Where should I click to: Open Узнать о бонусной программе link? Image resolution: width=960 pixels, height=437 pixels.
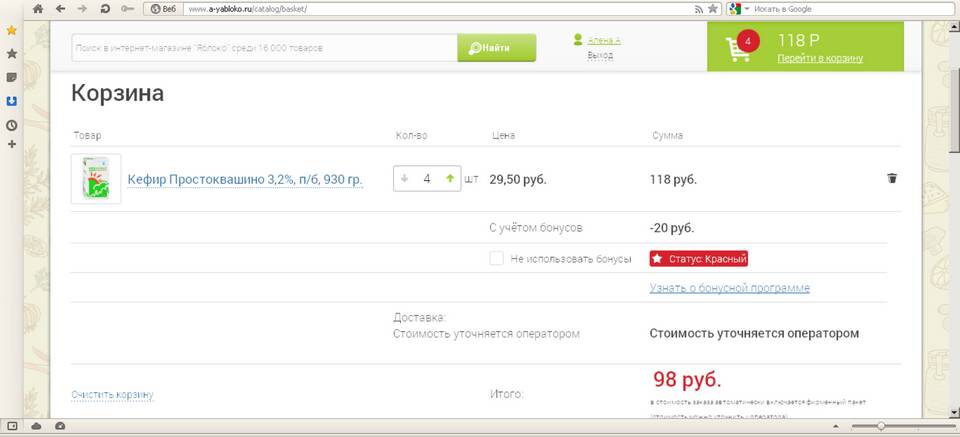730,288
